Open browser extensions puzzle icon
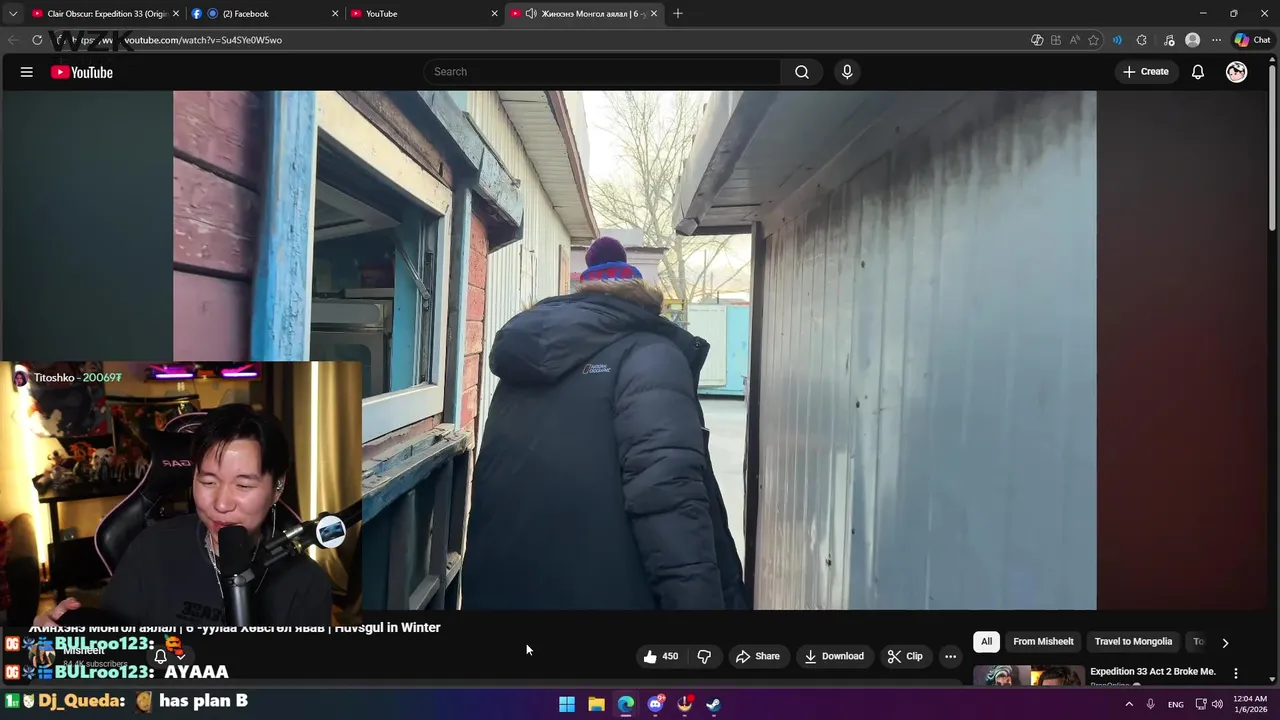This screenshot has width=1280, height=720. coord(1142,40)
